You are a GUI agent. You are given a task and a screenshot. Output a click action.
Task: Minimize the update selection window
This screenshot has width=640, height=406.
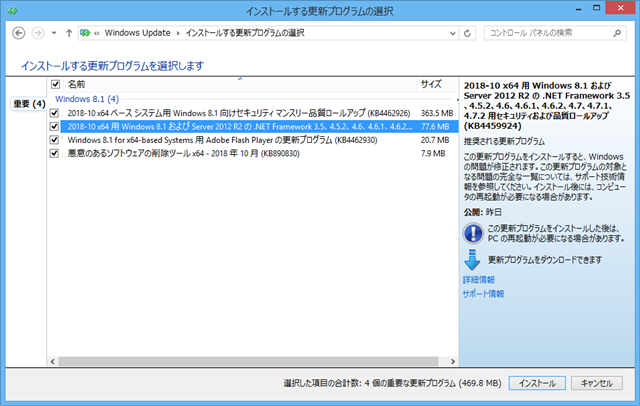[578, 9]
